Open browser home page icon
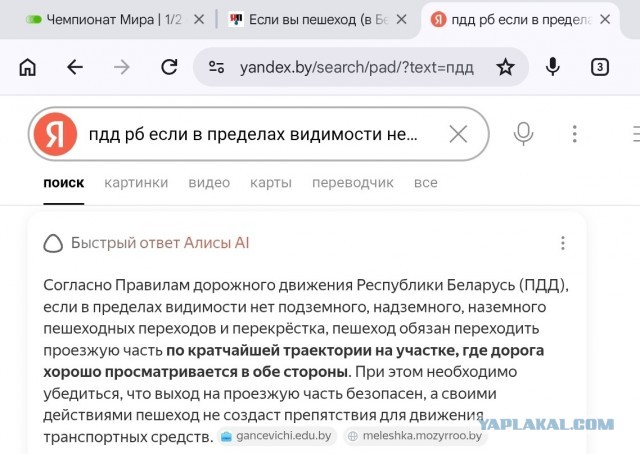 click(28, 67)
